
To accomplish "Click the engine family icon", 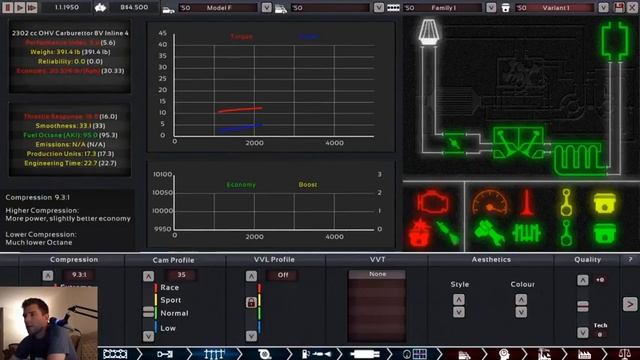I will pyautogui.click(x=393, y=8).
